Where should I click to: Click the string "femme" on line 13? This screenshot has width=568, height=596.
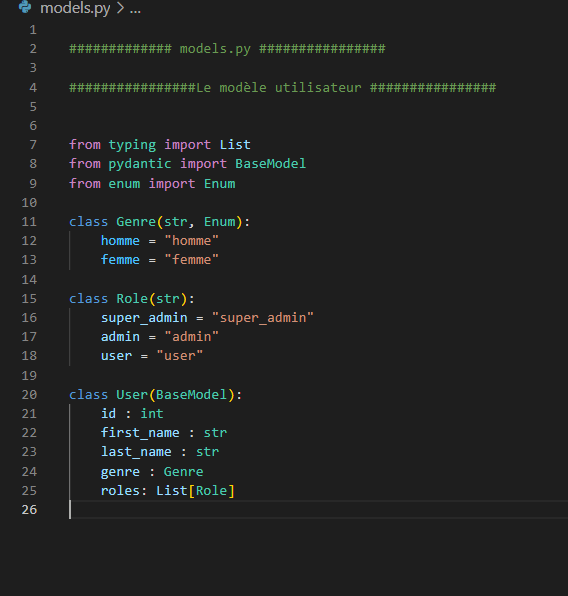pyautogui.click(x=192, y=260)
